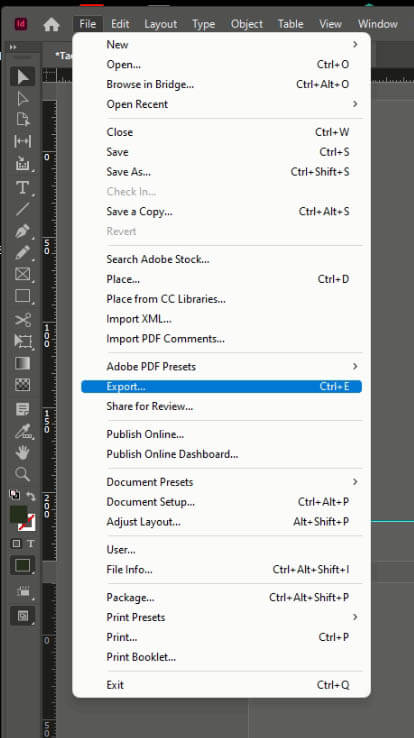Choose Publish Online Dashboard...
The image size is (414, 738).
(222, 454)
